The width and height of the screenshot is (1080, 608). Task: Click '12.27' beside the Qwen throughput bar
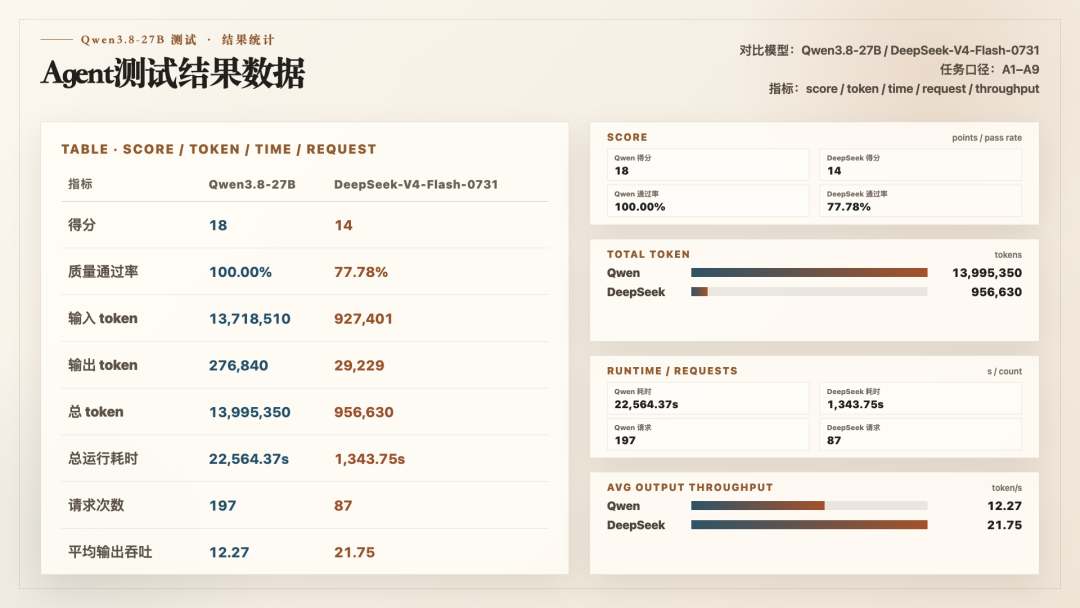[1004, 506]
